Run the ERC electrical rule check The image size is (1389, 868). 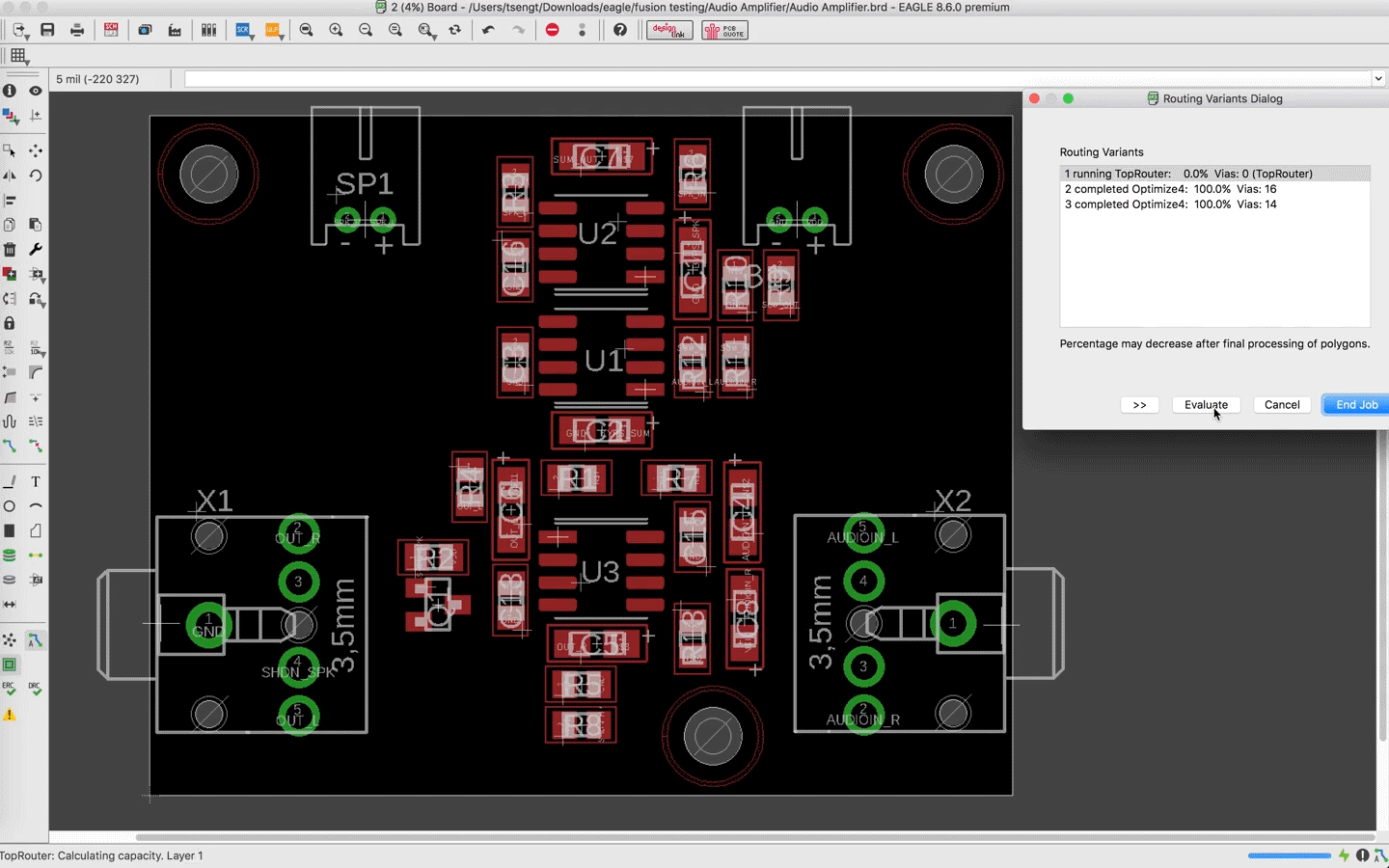click(9, 689)
